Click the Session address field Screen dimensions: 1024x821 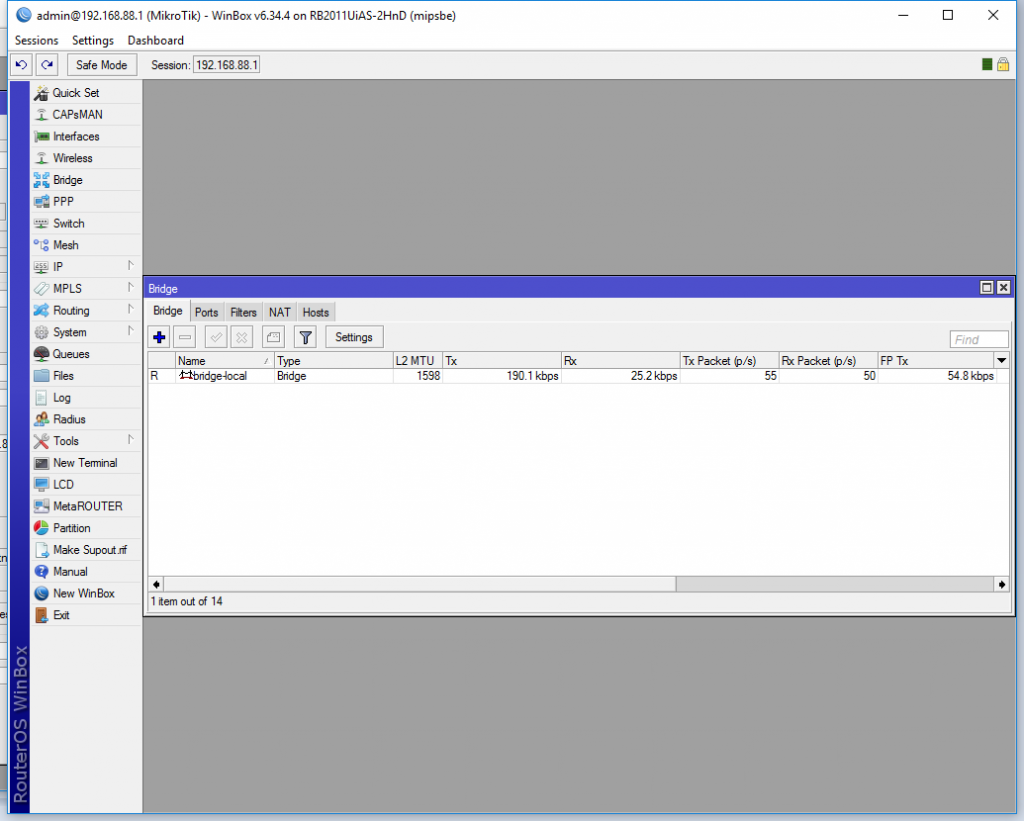pos(227,65)
